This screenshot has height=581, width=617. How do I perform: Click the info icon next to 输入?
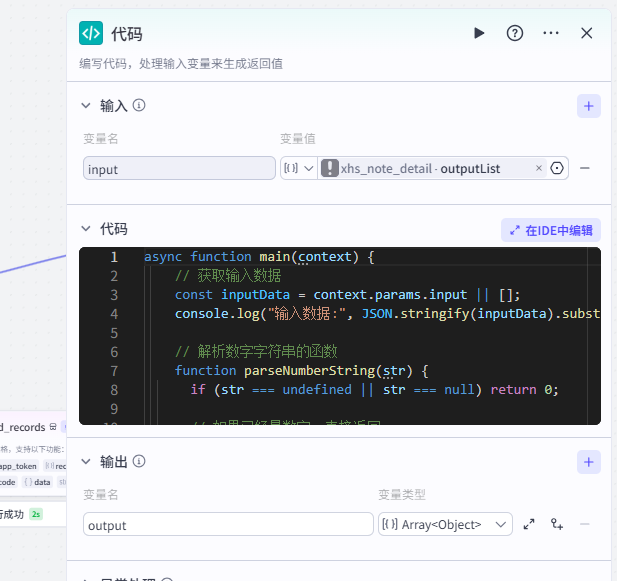tap(139, 105)
